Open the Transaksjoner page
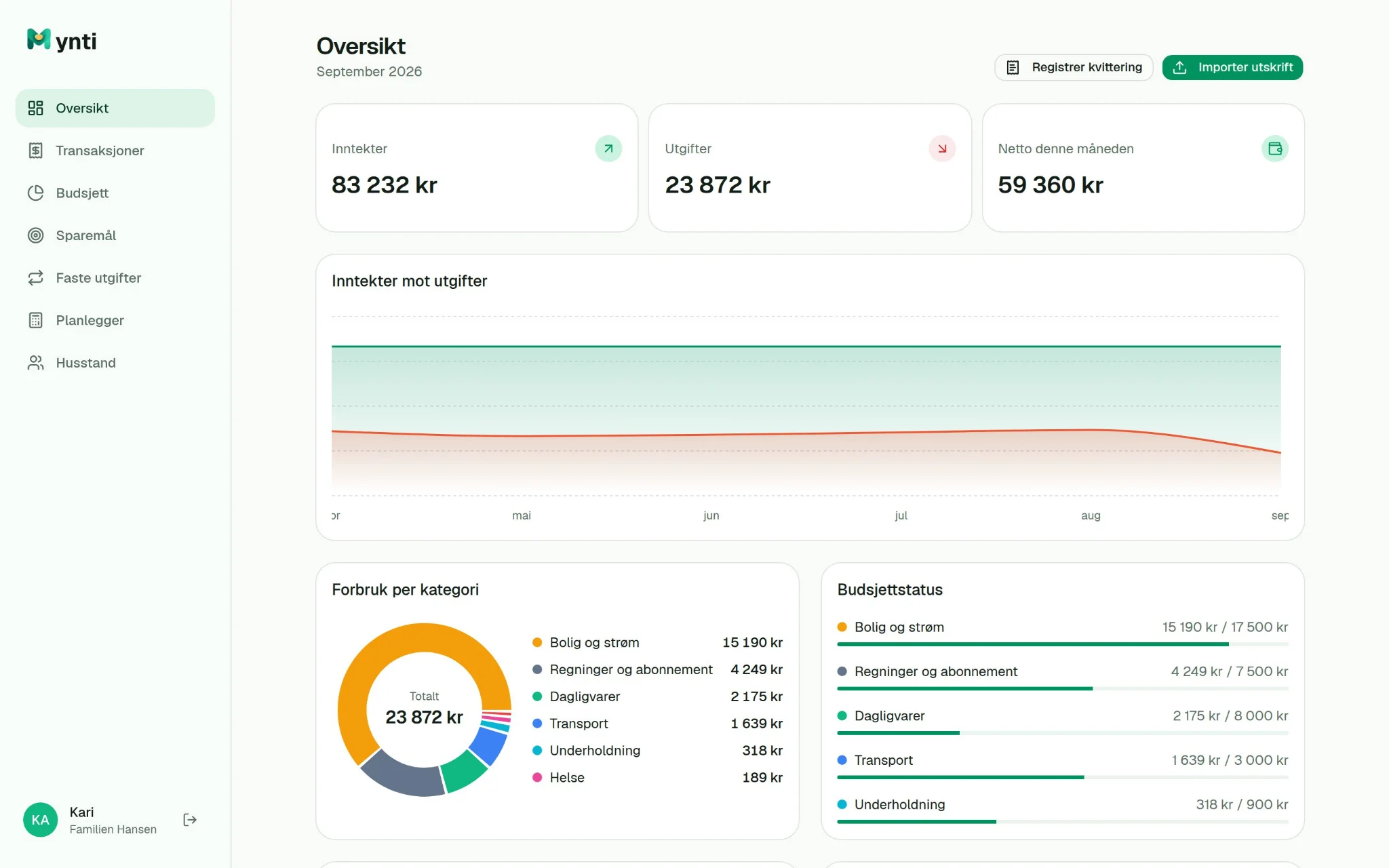 pyautogui.click(x=115, y=151)
